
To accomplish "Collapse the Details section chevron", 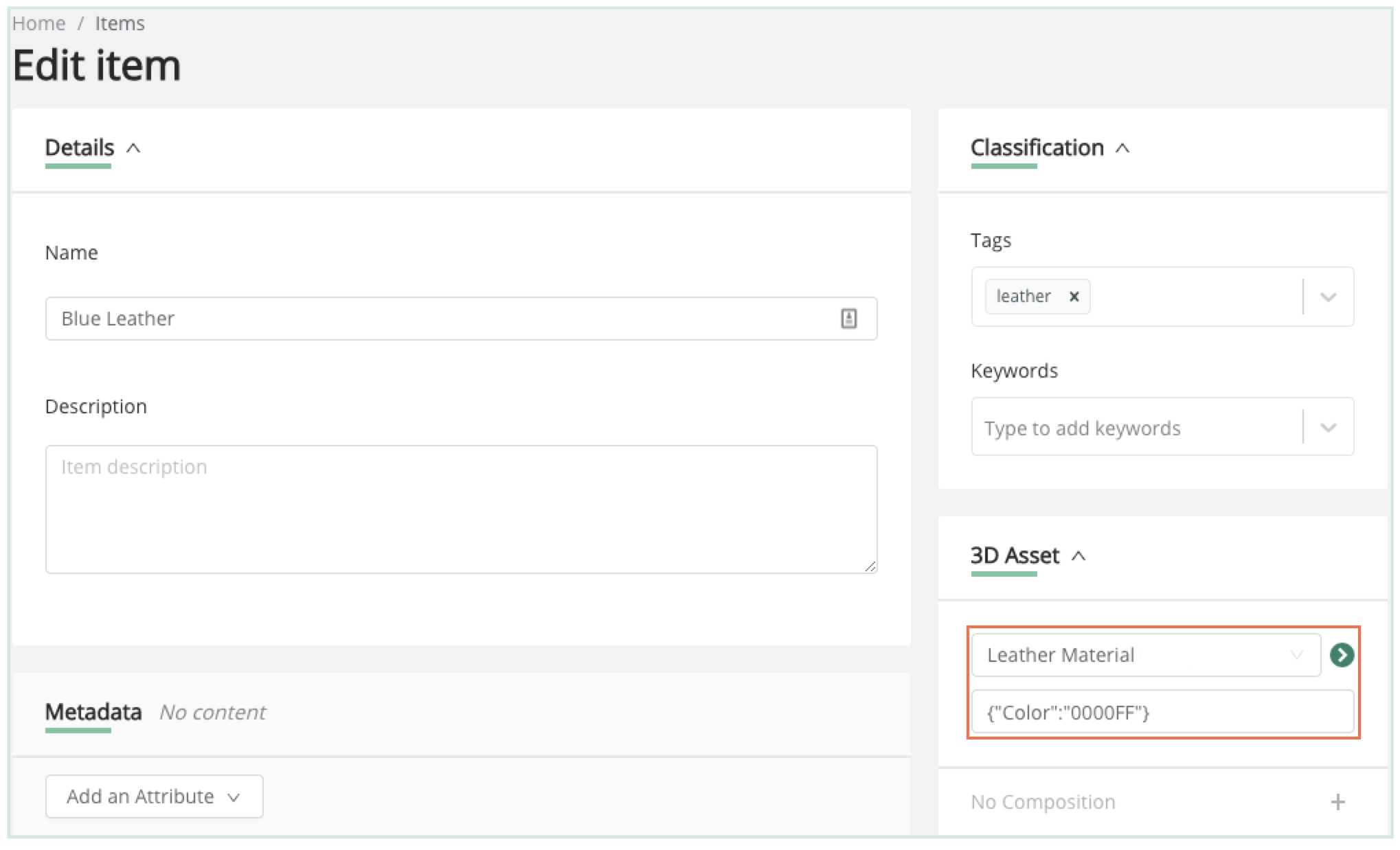I will tap(134, 148).
